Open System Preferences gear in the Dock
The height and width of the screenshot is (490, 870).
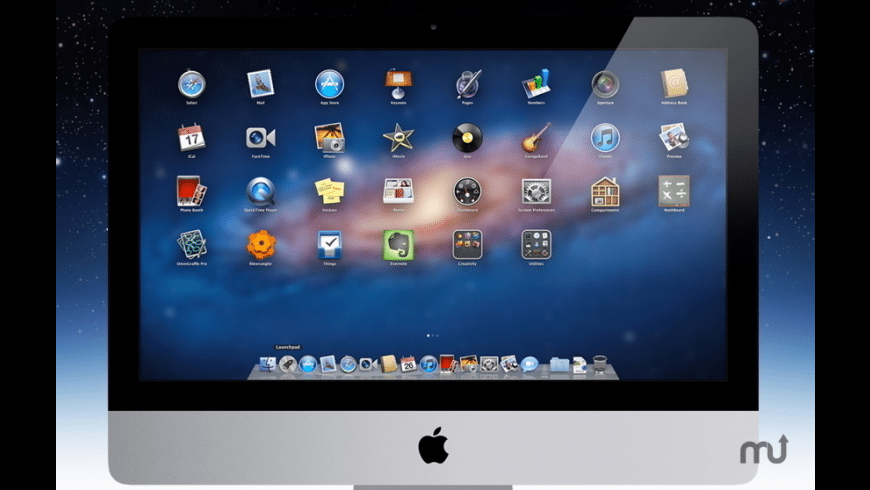(x=489, y=364)
